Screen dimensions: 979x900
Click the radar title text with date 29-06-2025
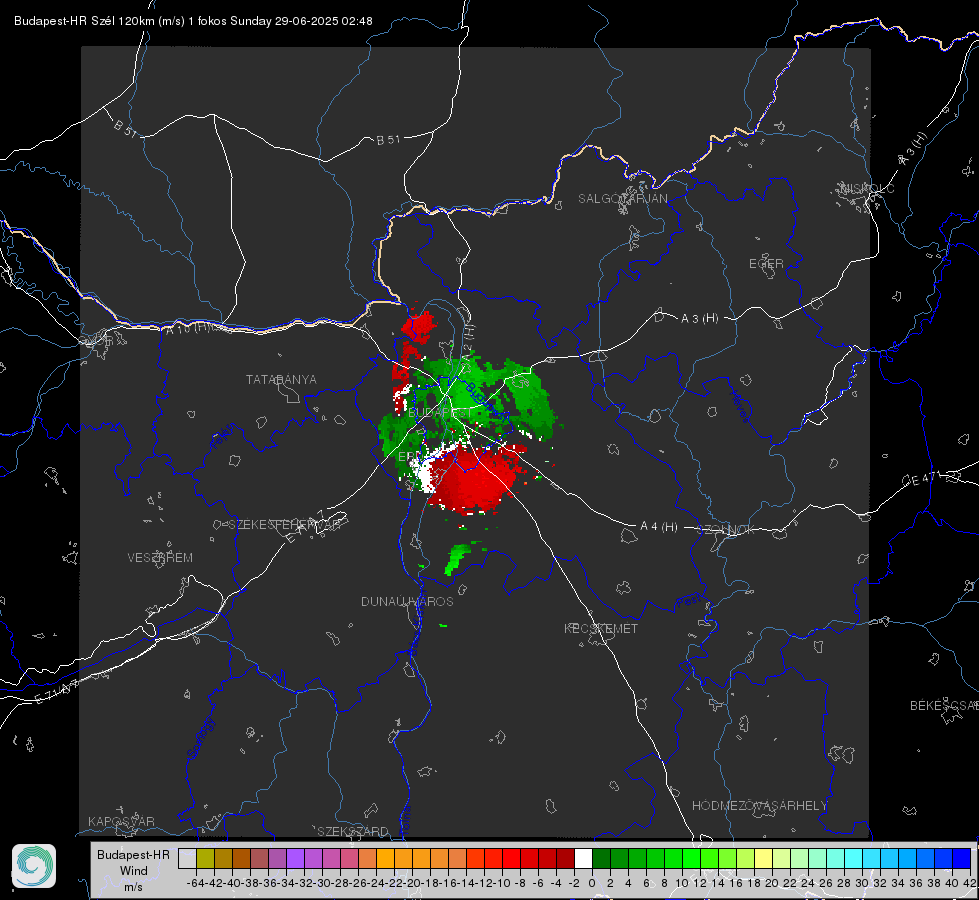[x=193, y=21]
